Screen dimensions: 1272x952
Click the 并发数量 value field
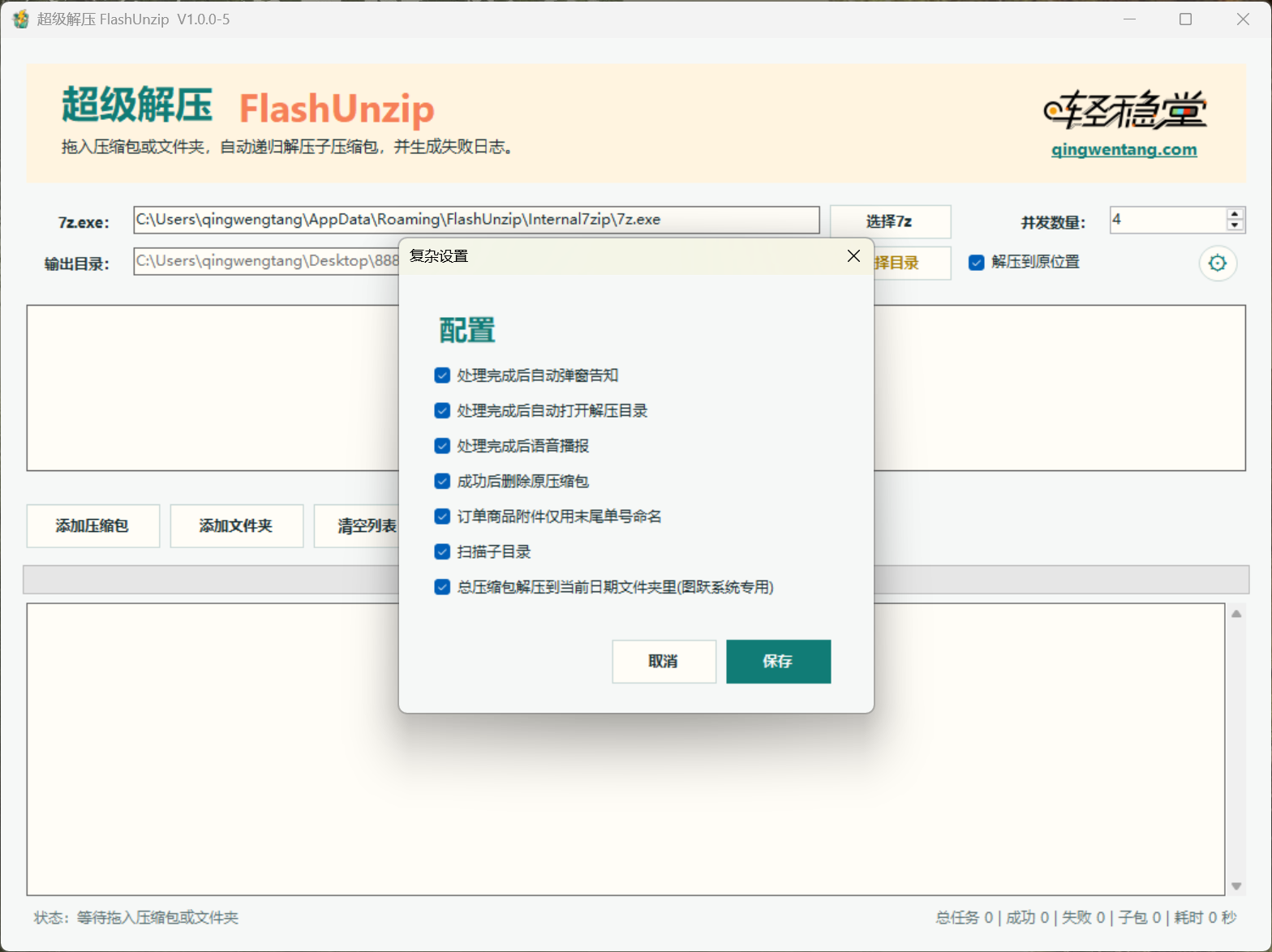tap(1168, 220)
